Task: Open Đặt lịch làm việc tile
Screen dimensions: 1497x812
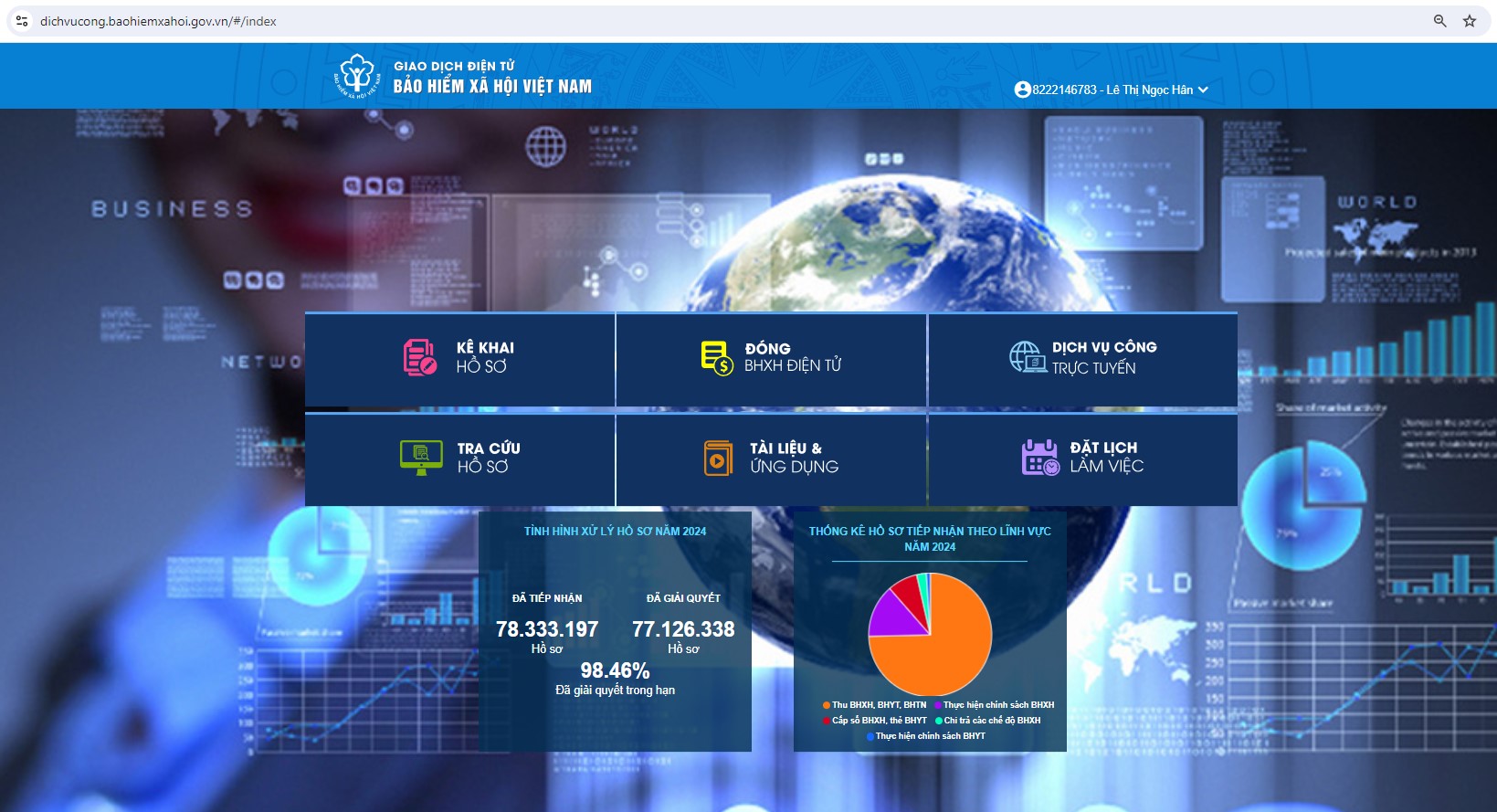Action: tap(1083, 459)
